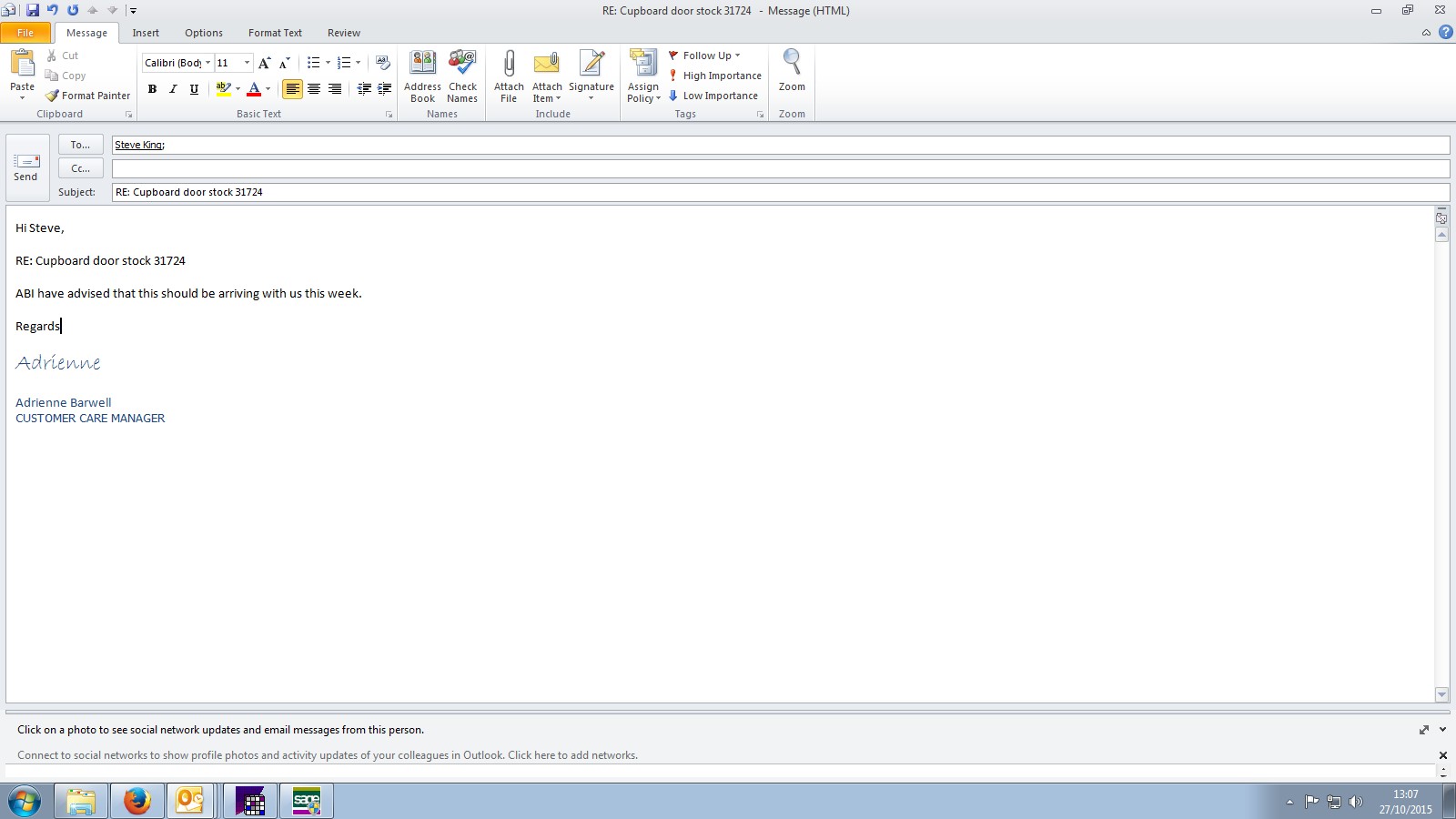Close the social networks notice
Viewport: 1456px width, 819px height.
click(x=1443, y=755)
